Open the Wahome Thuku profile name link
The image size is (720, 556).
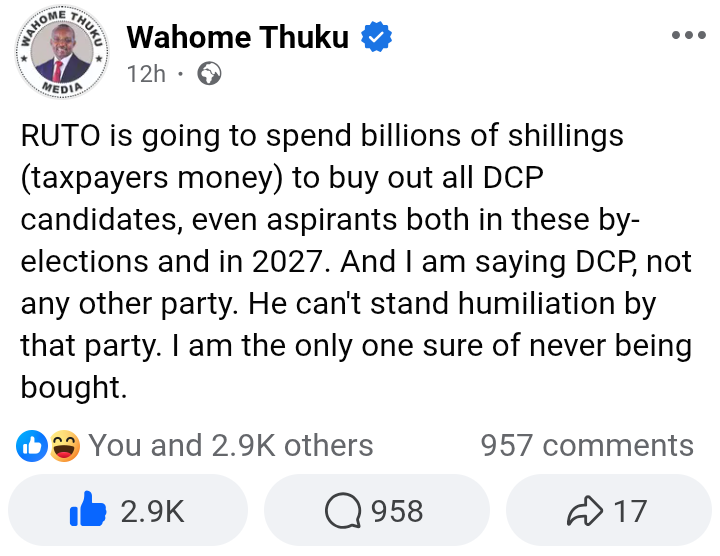pos(238,38)
